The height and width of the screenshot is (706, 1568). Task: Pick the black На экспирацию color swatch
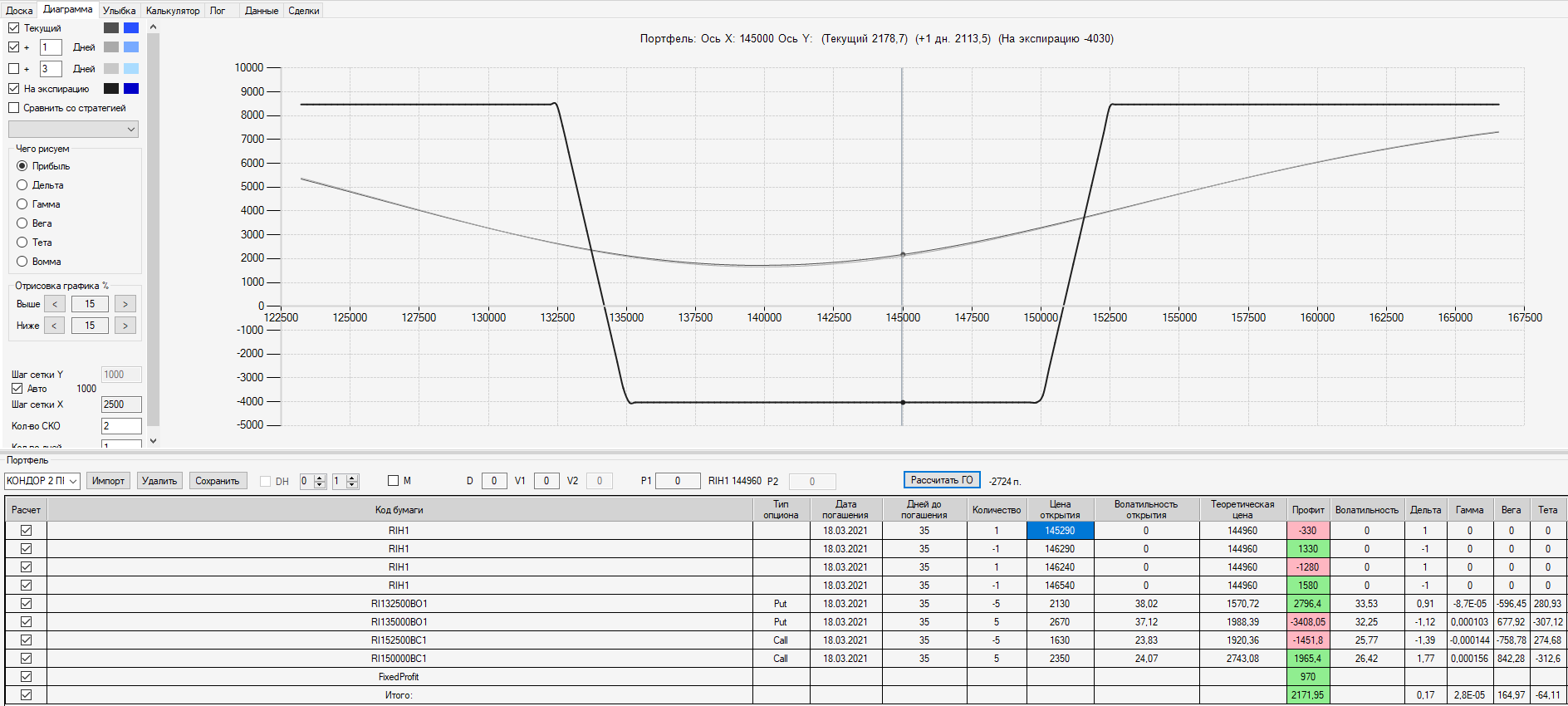pyautogui.click(x=111, y=88)
